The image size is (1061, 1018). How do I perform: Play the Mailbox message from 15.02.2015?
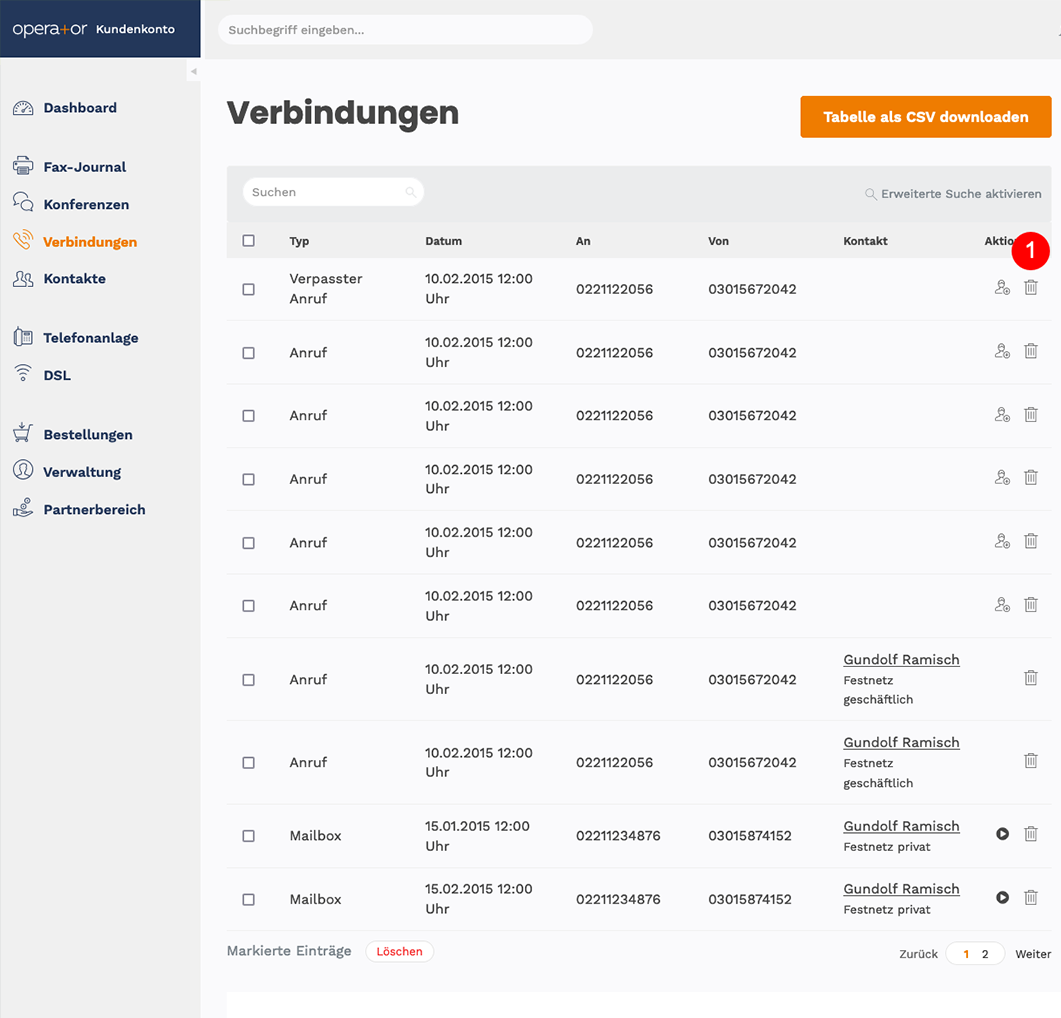pos(1002,898)
